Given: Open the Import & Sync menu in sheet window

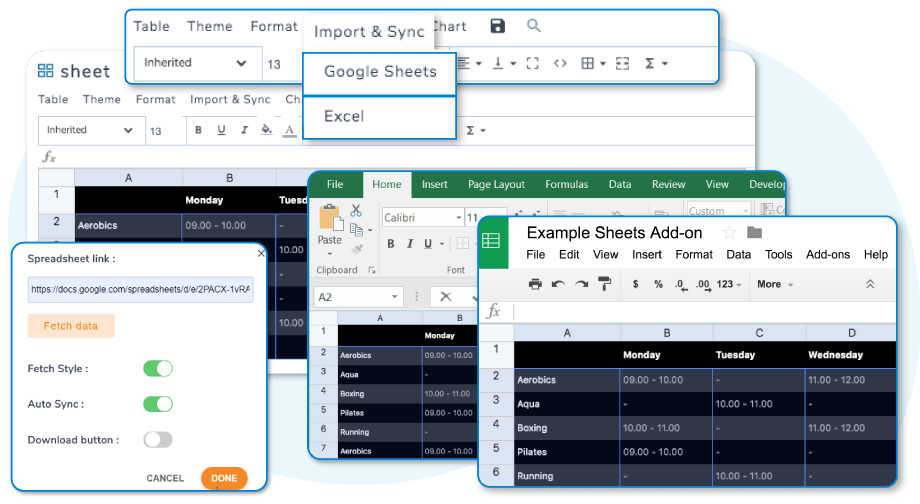Looking at the screenshot, I should click(x=230, y=100).
